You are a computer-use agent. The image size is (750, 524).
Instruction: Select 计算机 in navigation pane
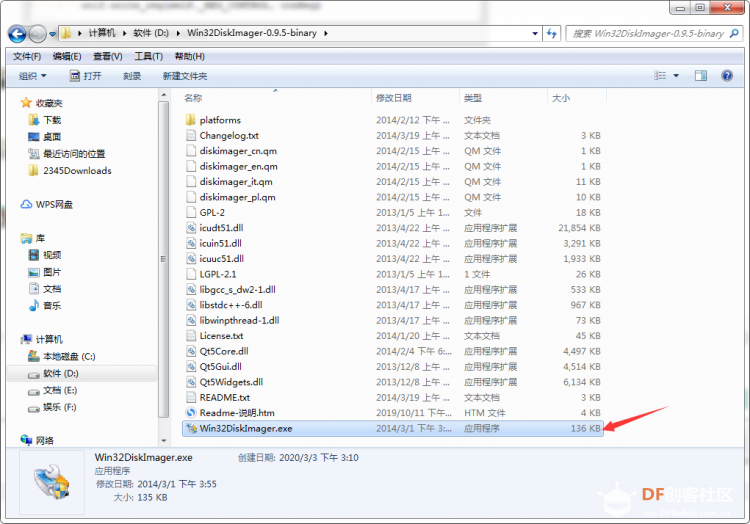tap(42, 339)
